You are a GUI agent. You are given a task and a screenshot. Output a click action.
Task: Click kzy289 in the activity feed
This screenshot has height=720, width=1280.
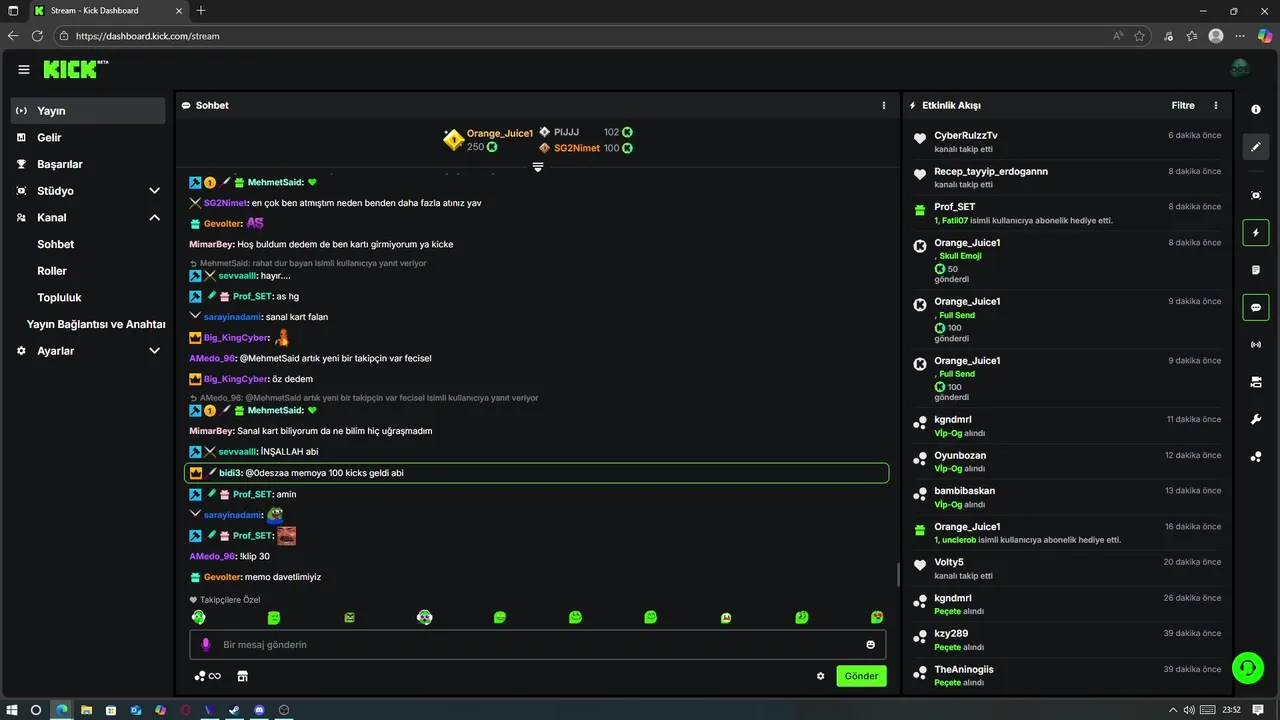click(x=951, y=634)
